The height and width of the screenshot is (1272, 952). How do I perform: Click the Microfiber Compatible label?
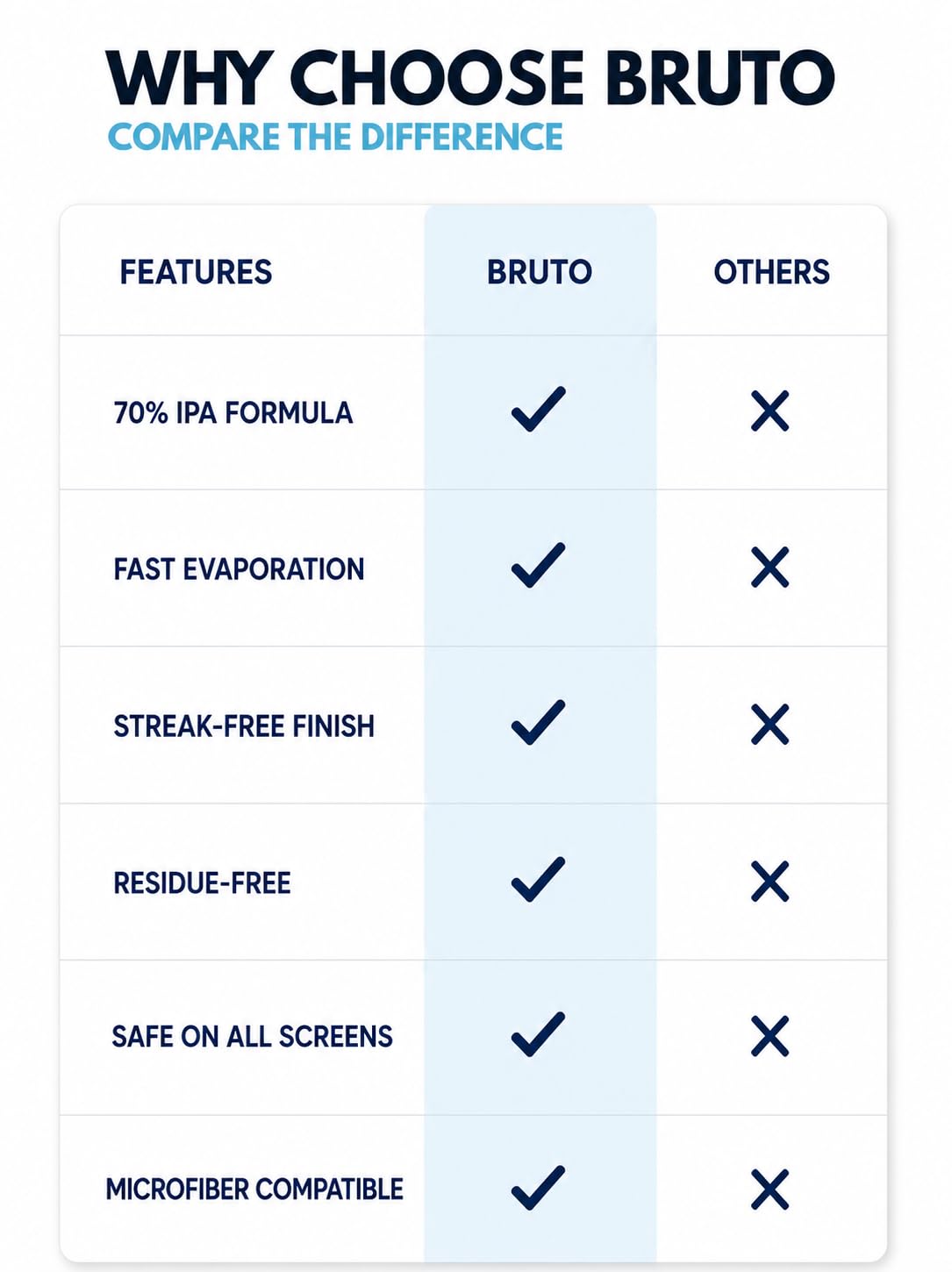pyautogui.click(x=254, y=1190)
